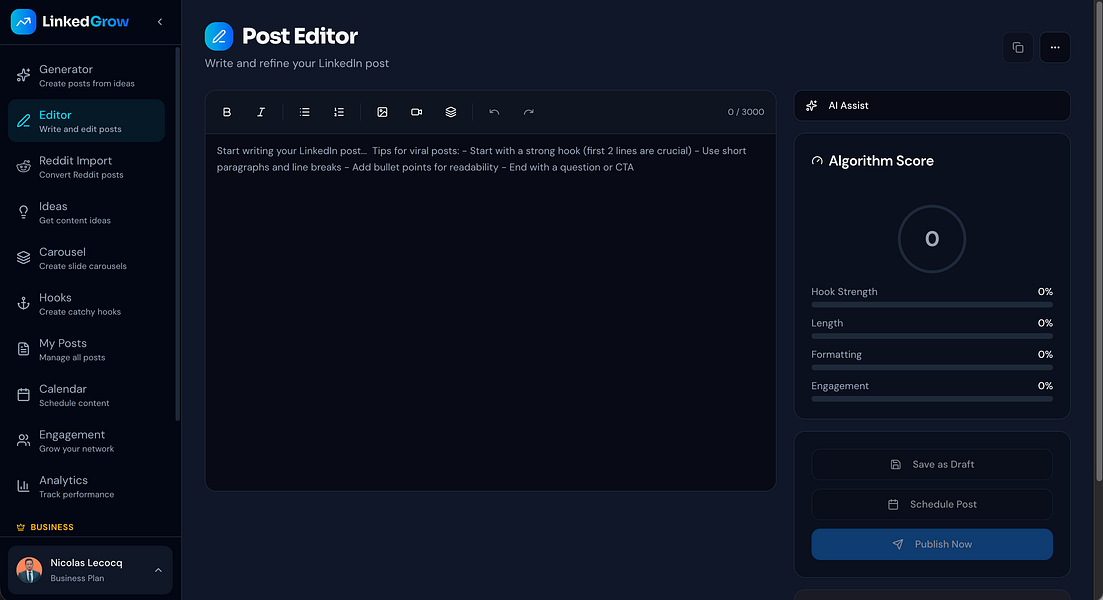Go to Generator menu item

click(x=87, y=75)
